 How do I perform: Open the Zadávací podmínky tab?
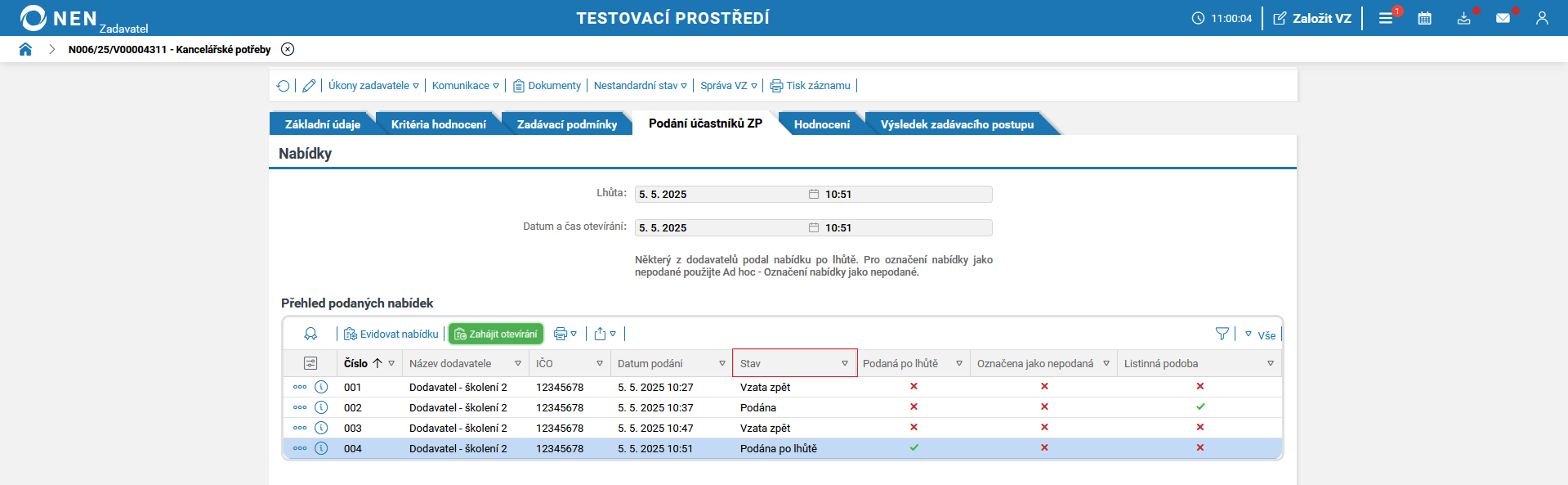point(567,124)
